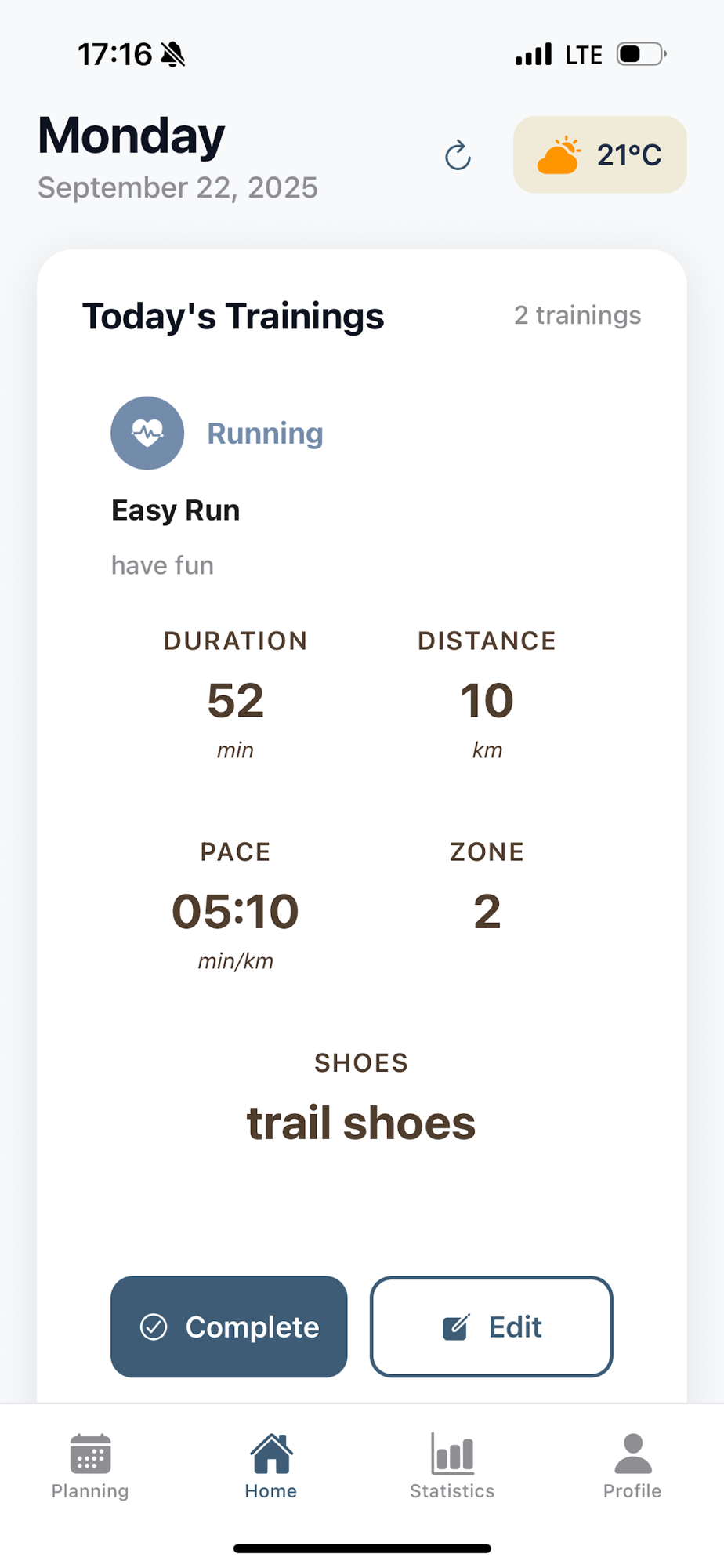Open the Statistics bar chart tab
Screen dimensions: 724x1568
[452, 1466]
